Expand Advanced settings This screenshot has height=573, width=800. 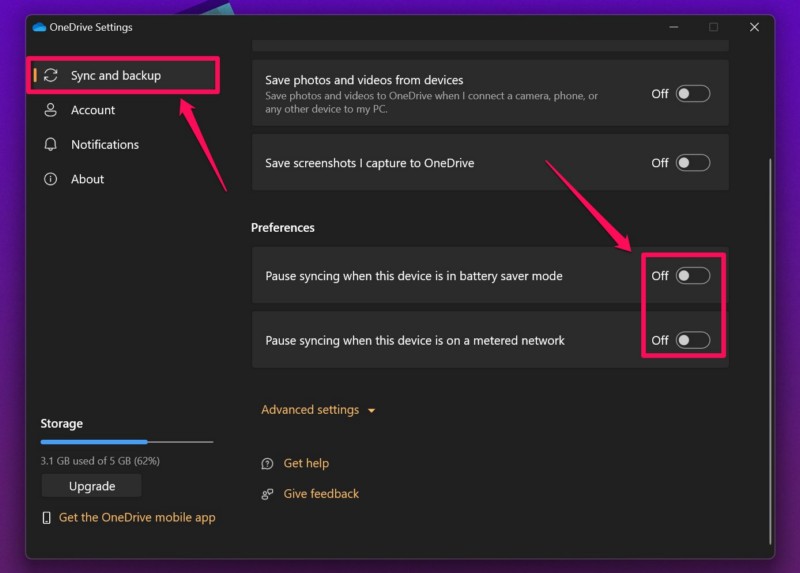tap(310, 410)
